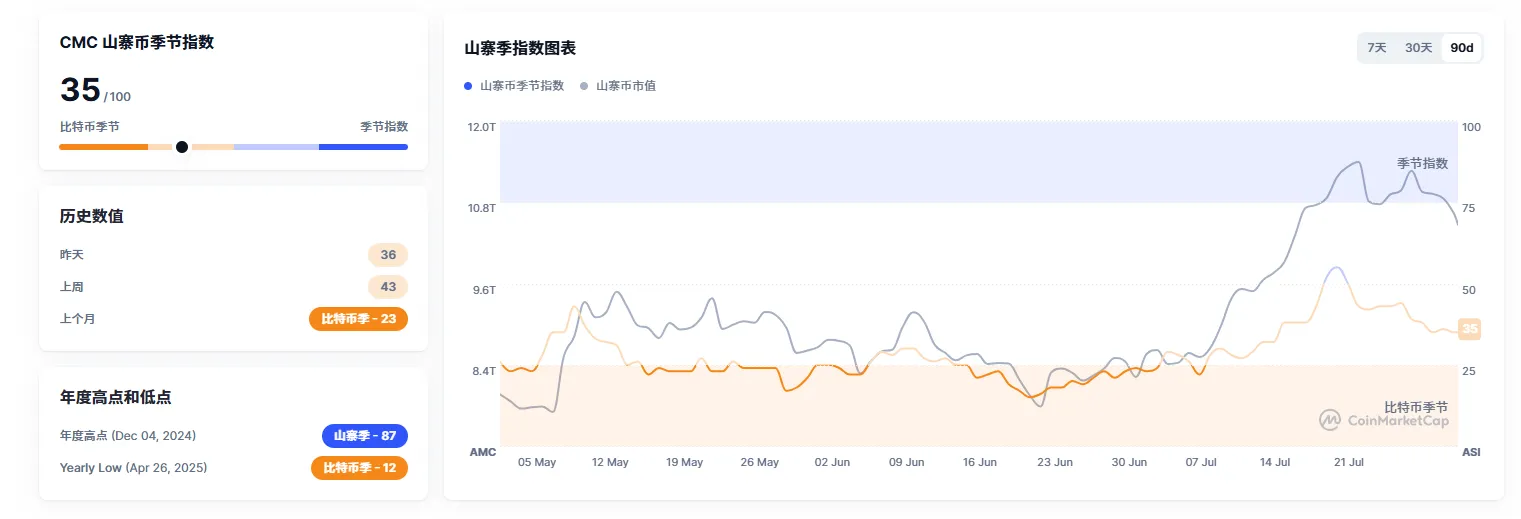The image size is (1521, 519).
Task: Switch to the 7天 time range tab
Action: (x=1377, y=48)
